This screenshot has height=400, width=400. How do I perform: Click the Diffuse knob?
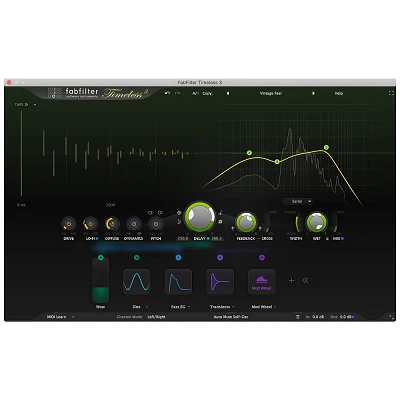click(x=112, y=224)
